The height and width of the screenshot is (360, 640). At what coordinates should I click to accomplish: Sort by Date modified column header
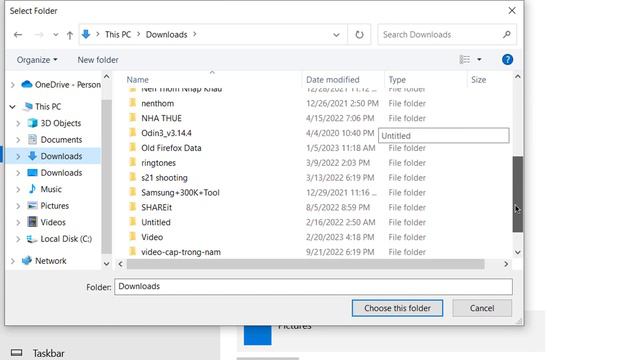click(x=333, y=80)
